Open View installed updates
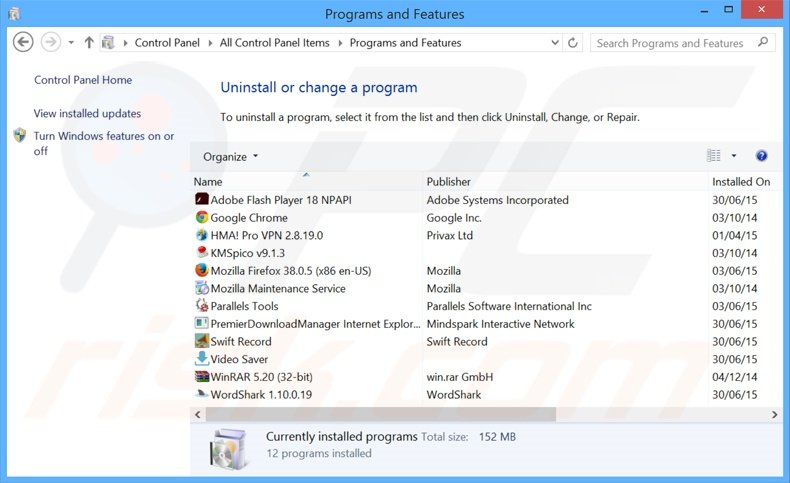 [87, 113]
